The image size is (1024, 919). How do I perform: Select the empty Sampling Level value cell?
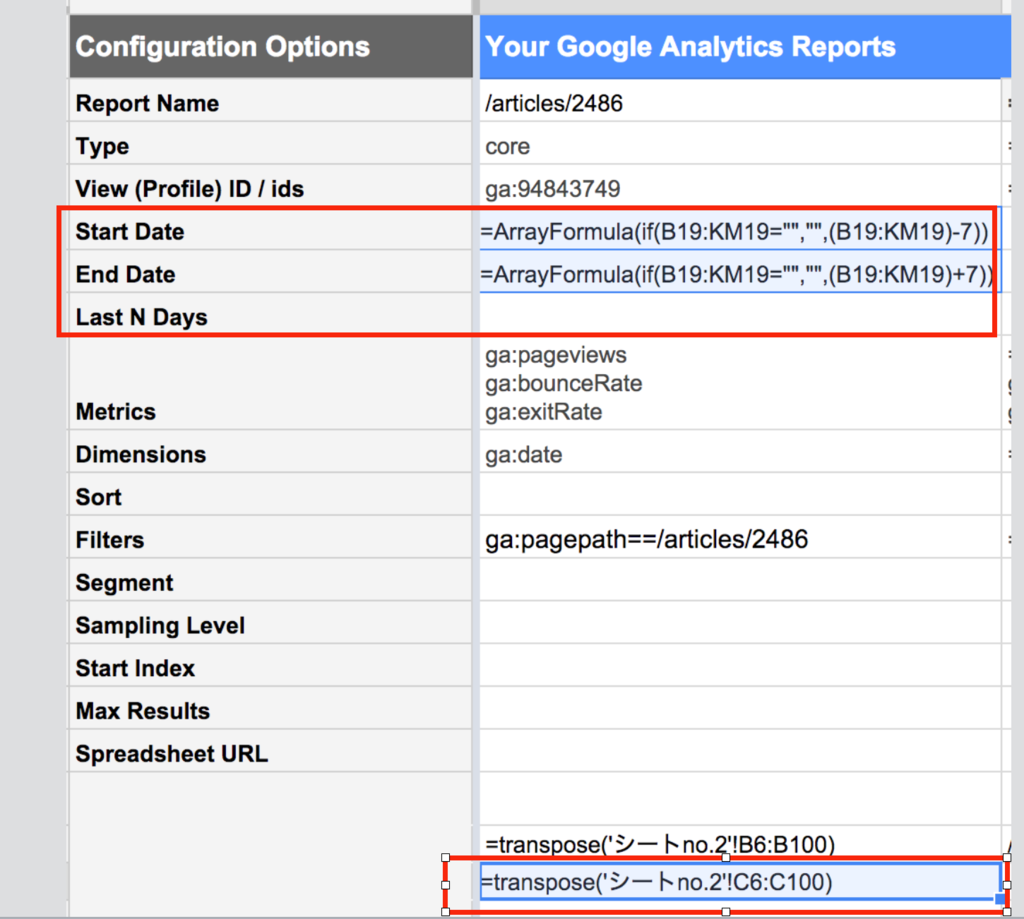740,625
